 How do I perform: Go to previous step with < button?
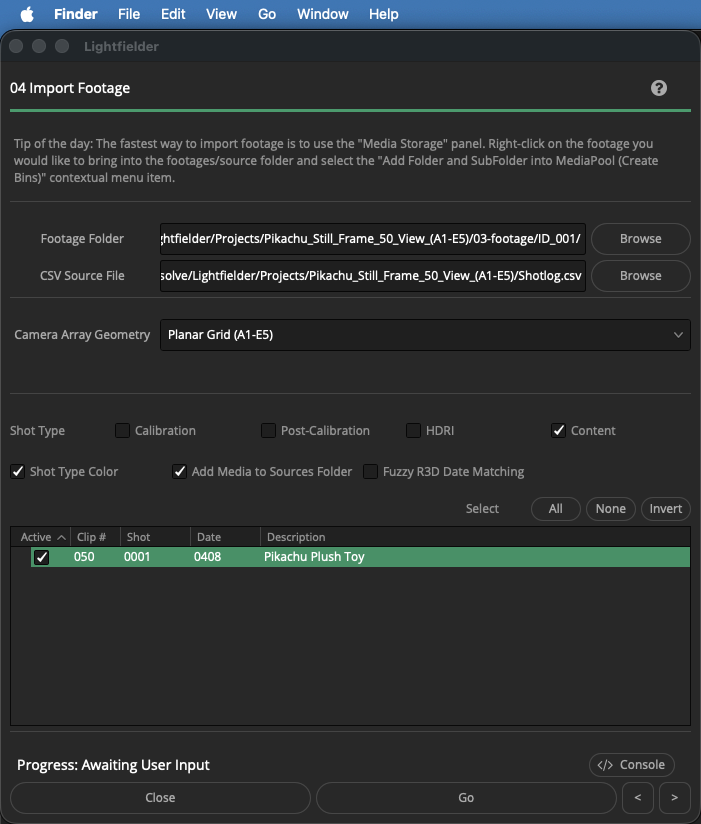tap(638, 798)
